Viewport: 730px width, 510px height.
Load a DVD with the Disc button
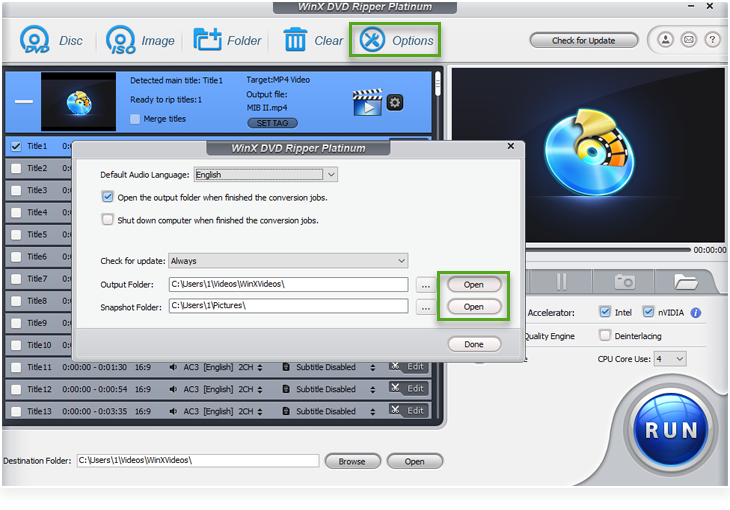[51, 41]
